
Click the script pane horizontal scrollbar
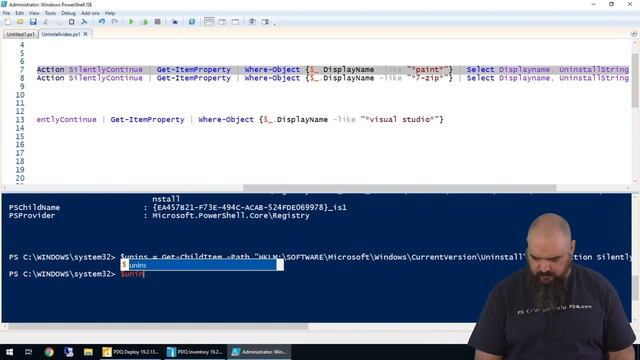[x=400, y=188]
